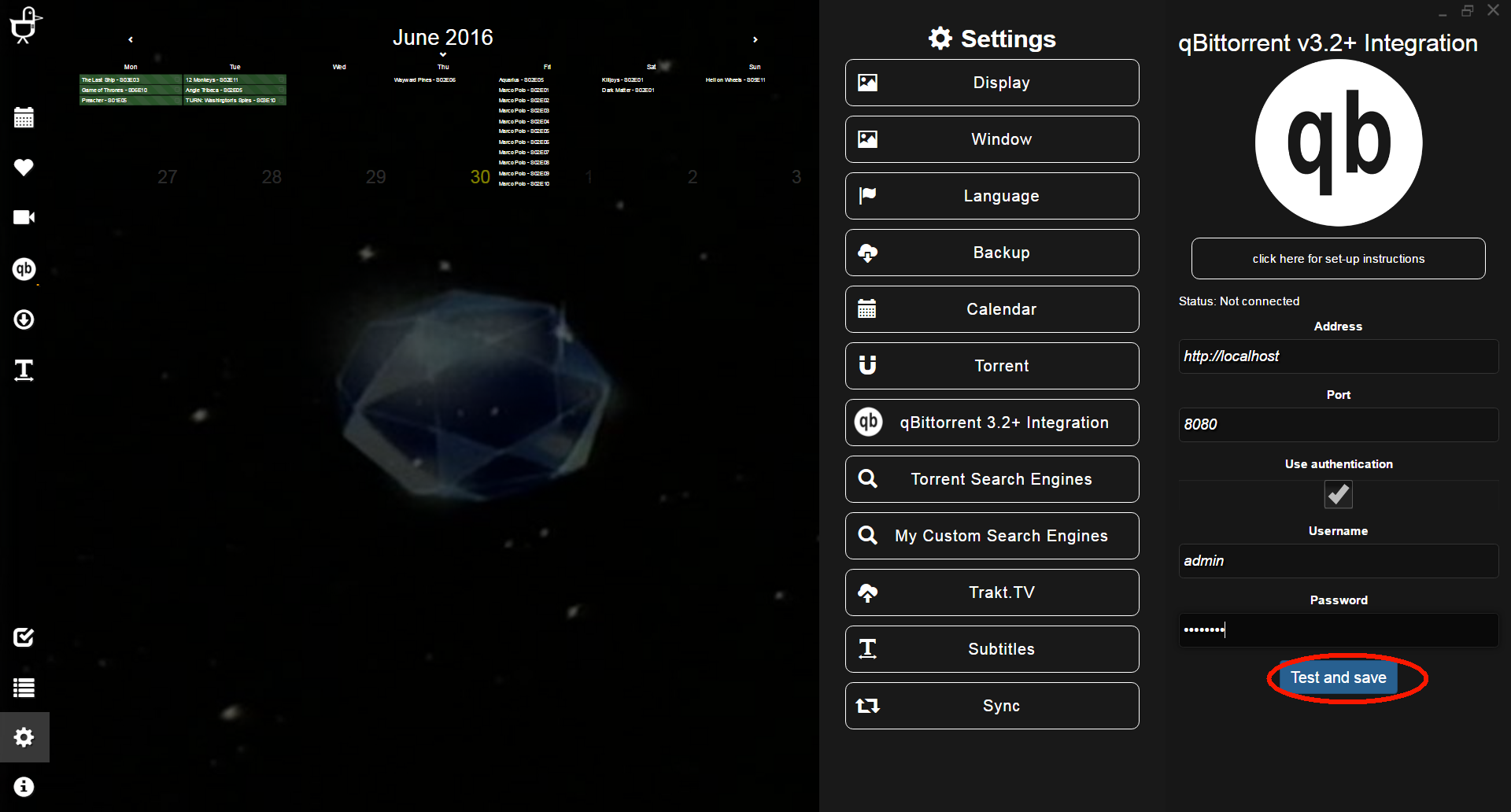The image size is (1511, 812).
Task: Open the calendar view from sidebar
Action: pos(24,117)
